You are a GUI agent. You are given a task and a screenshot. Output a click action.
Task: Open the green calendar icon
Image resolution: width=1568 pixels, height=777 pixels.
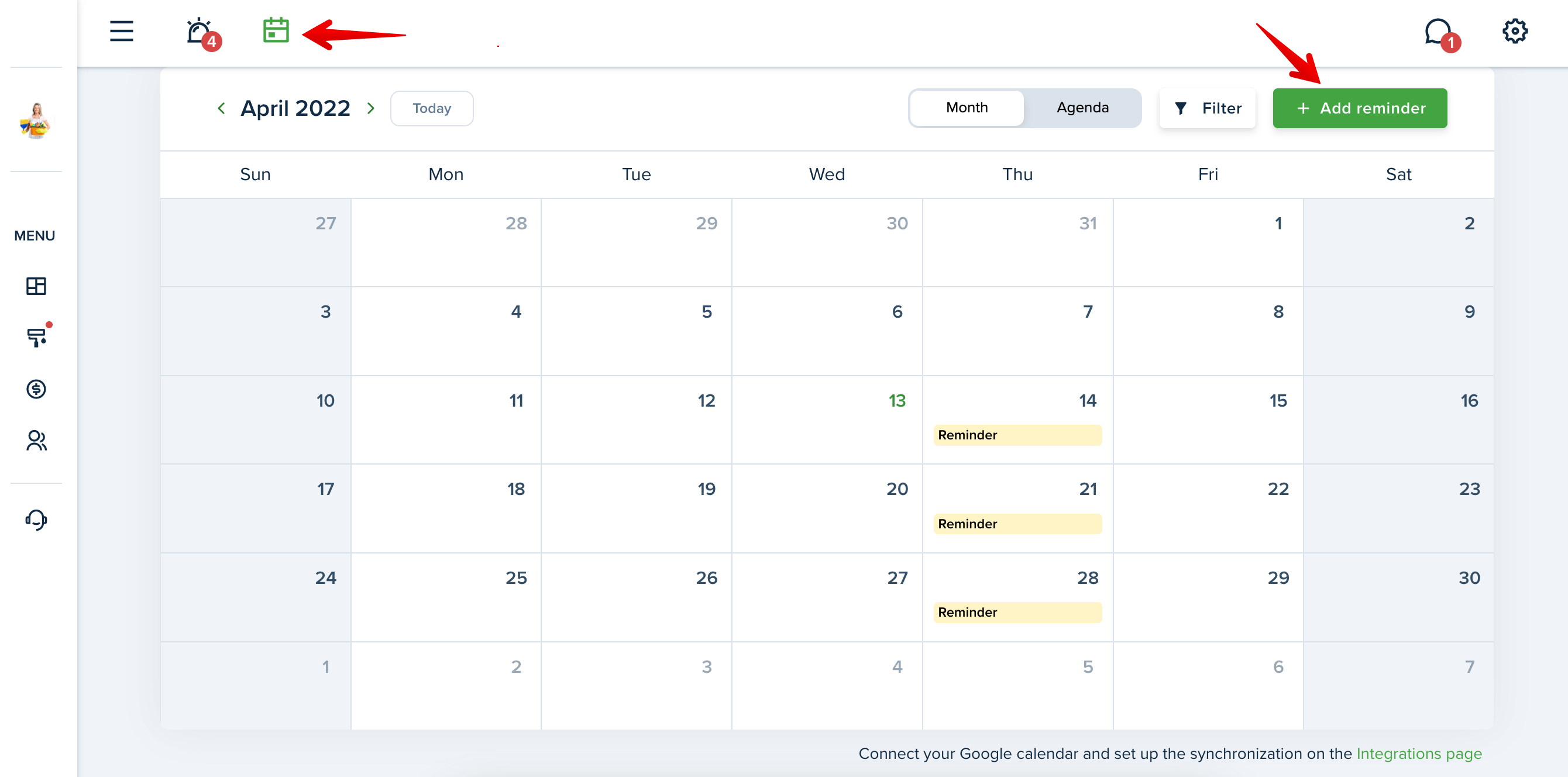click(x=276, y=30)
